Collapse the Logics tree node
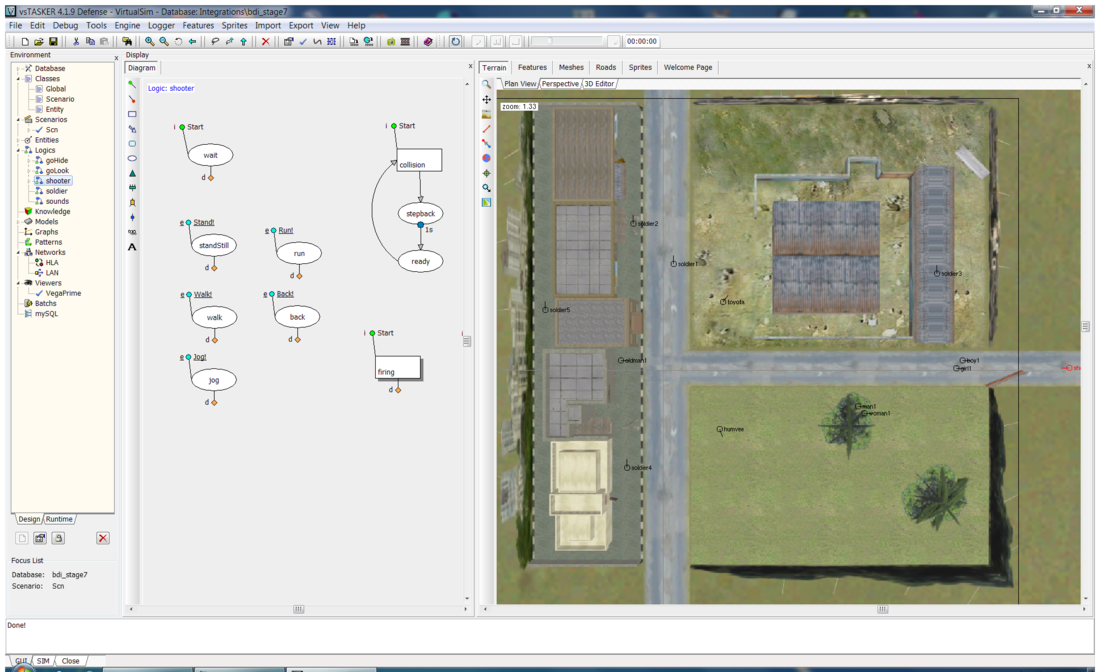Screen dimensions: 1100x672 click(x=18, y=150)
